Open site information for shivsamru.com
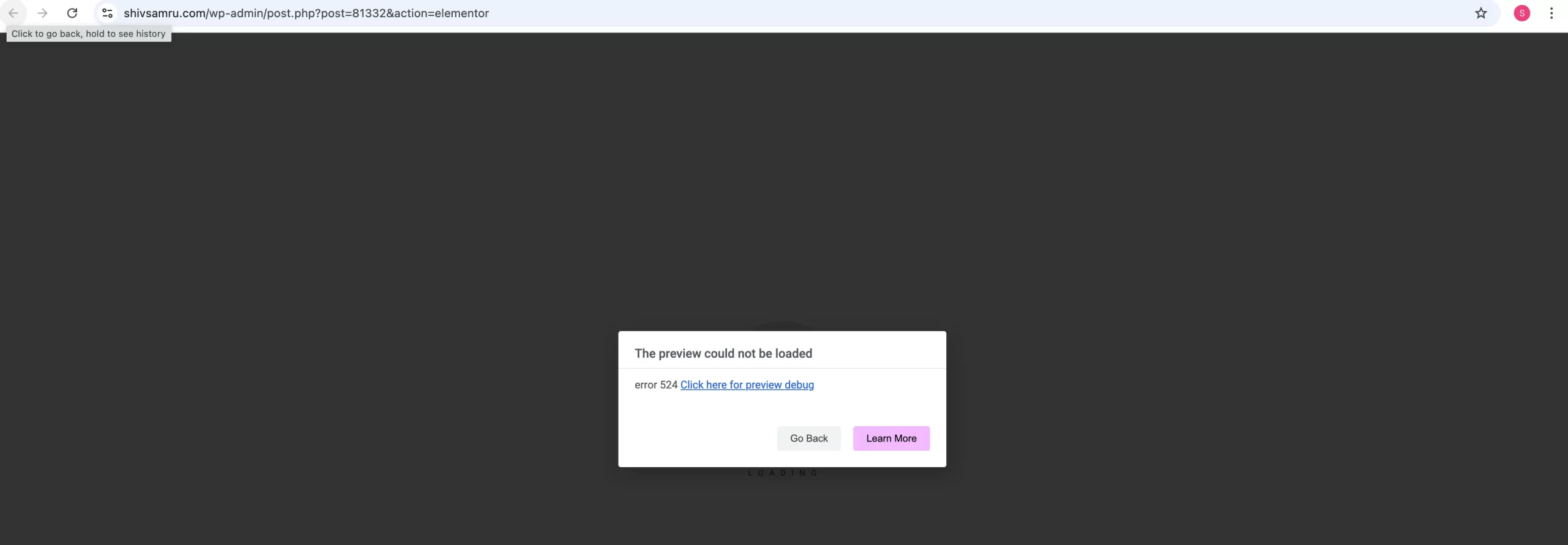The width and height of the screenshot is (1568, 545). click(x=107, y=13)
